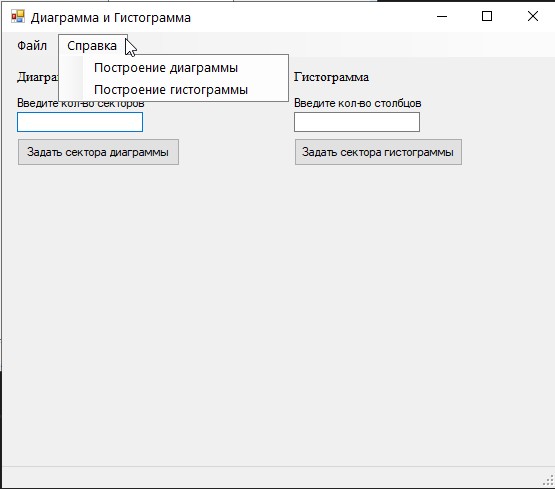Click the icon margin beside Построение гистограммы
Viewport: 555px width, 489px height.
pos(72,90)
